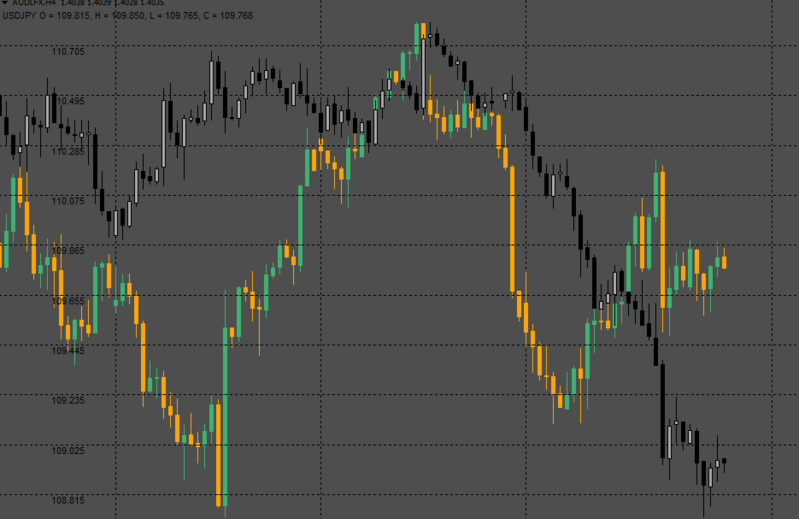The height and width of the screenshot is (519, 799).
Task: Click the 110.705 price level label
Action: pos(68,51)
